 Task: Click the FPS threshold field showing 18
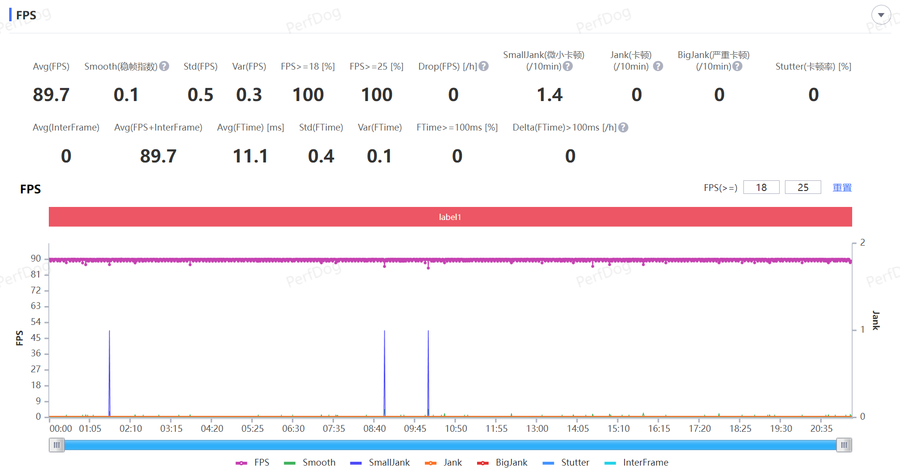[x=761, y=188]
